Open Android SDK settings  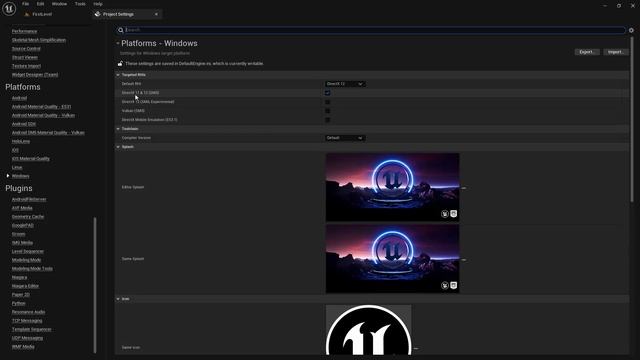coord(24,124)
